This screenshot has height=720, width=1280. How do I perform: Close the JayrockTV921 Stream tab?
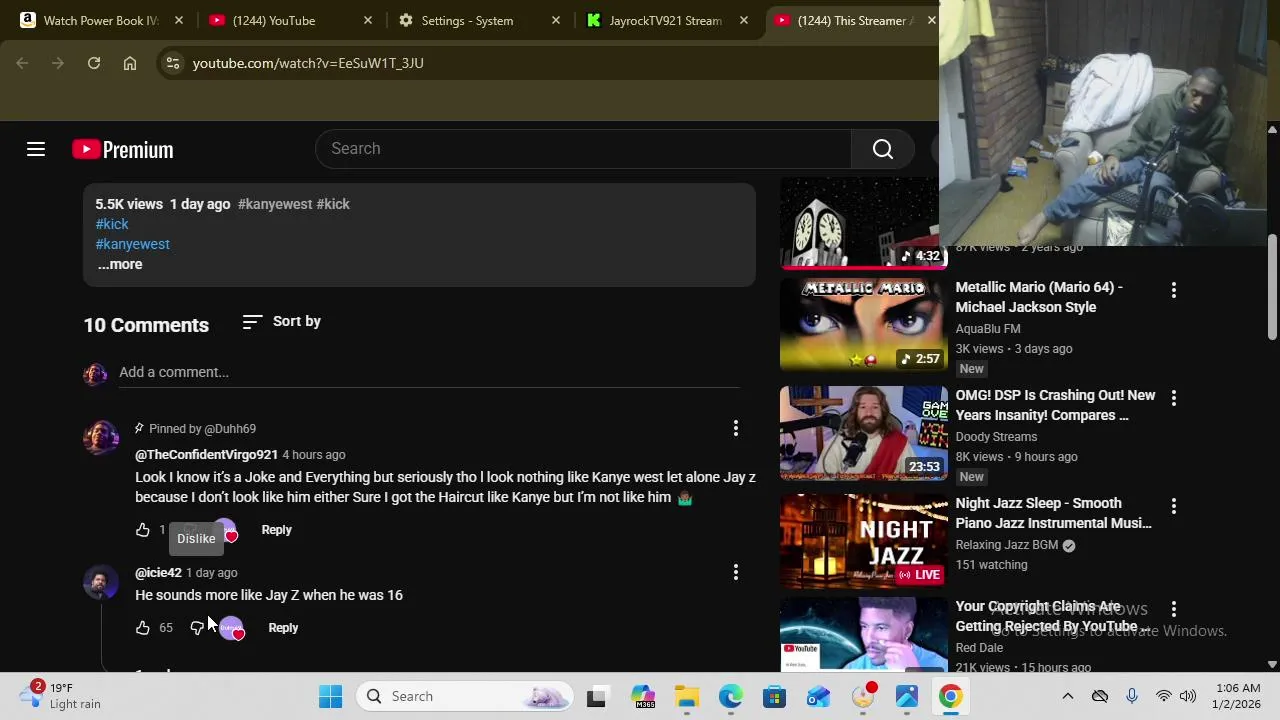(744, 20)
